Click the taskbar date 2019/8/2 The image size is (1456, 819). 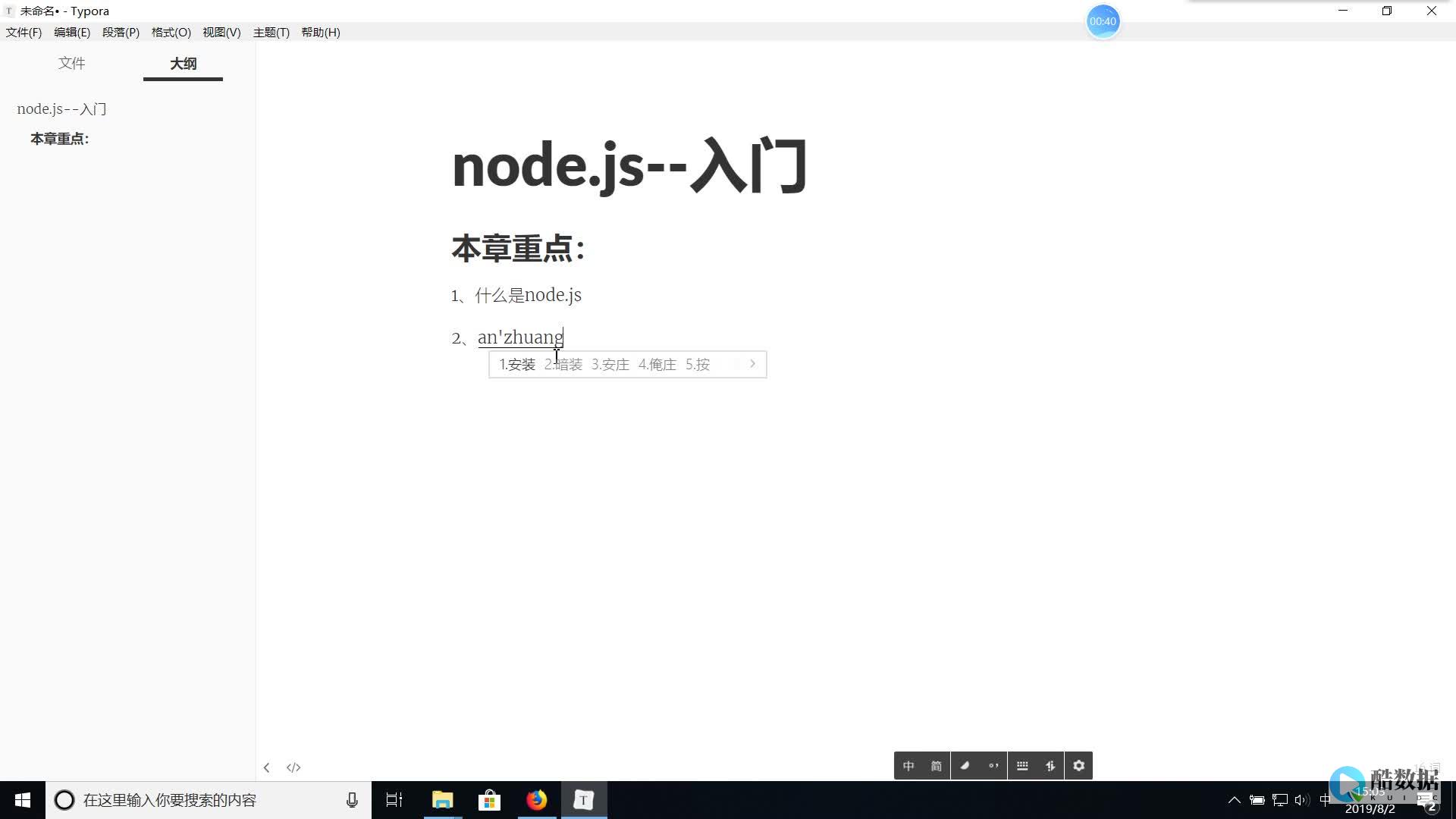point(1370,809)
